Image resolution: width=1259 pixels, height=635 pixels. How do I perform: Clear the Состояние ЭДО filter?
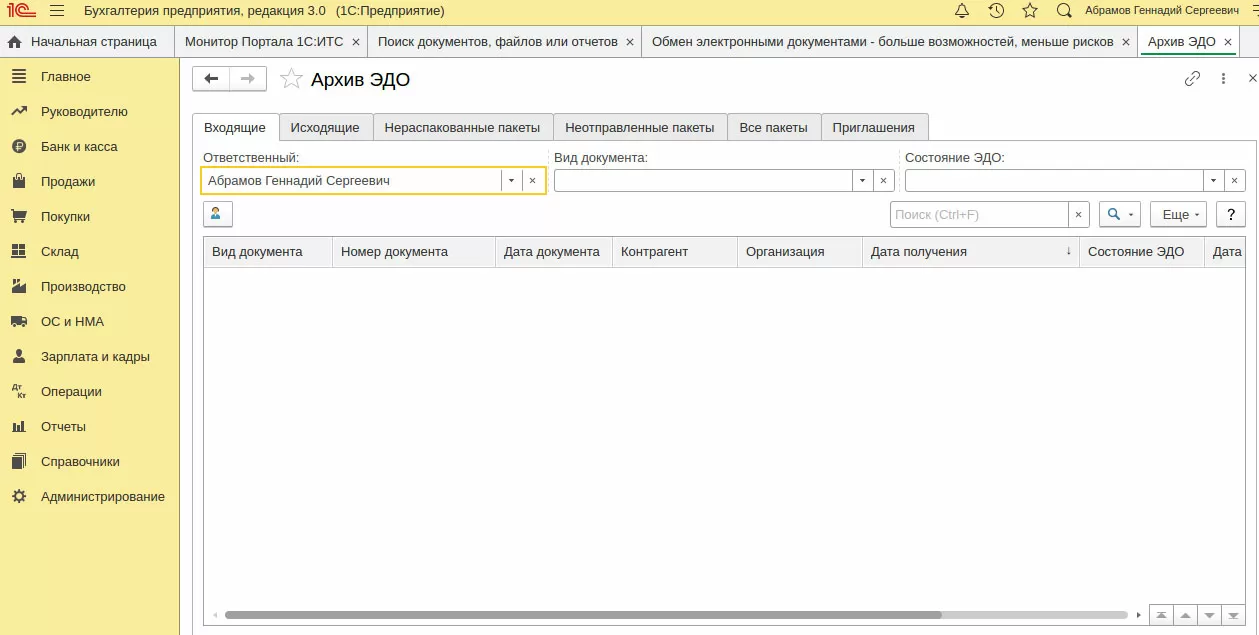[1235, 181]
